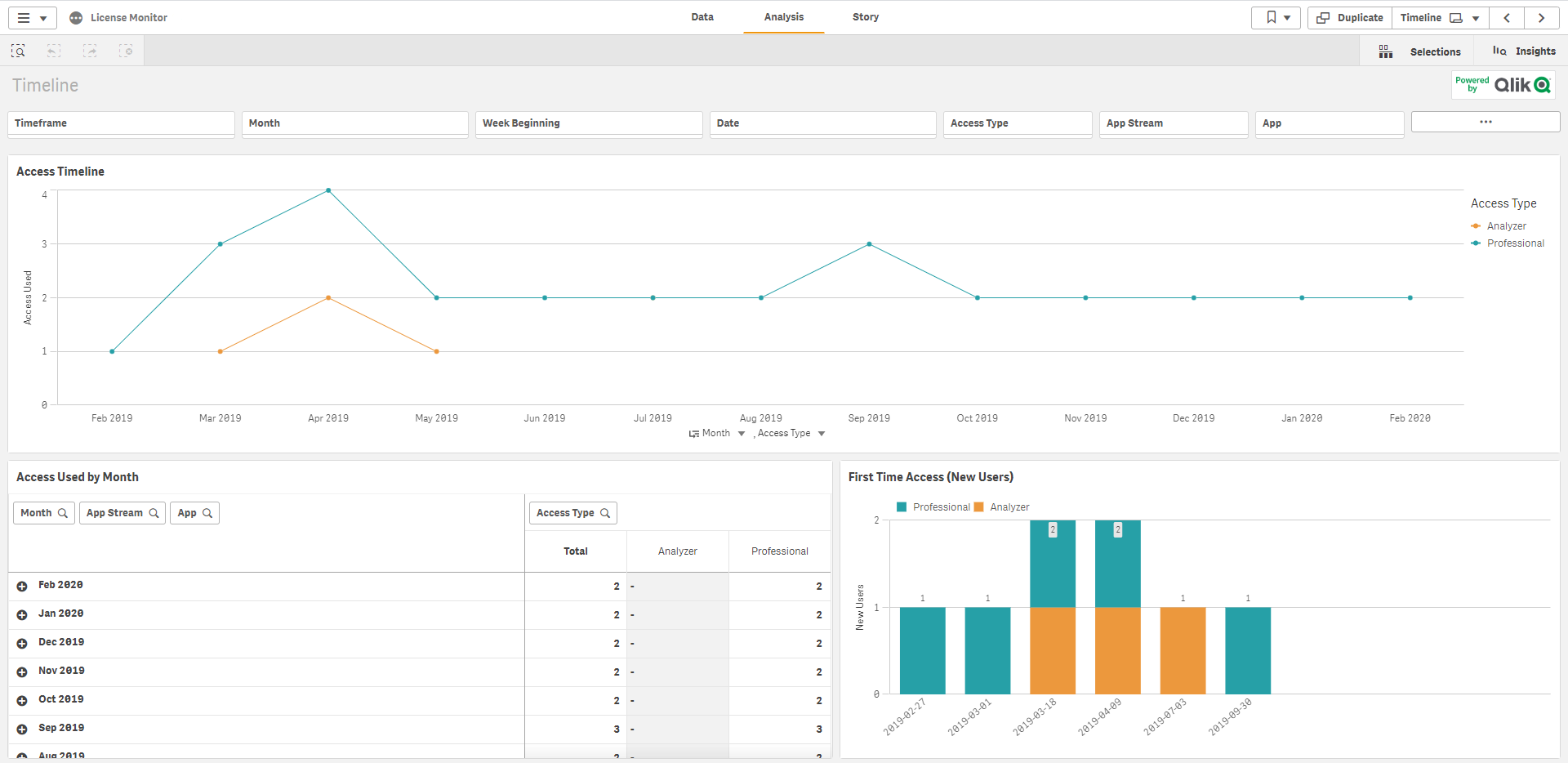Click the Duplicate sheet icon
Screen dimensions: 1568x763
tap(1323, 18)
